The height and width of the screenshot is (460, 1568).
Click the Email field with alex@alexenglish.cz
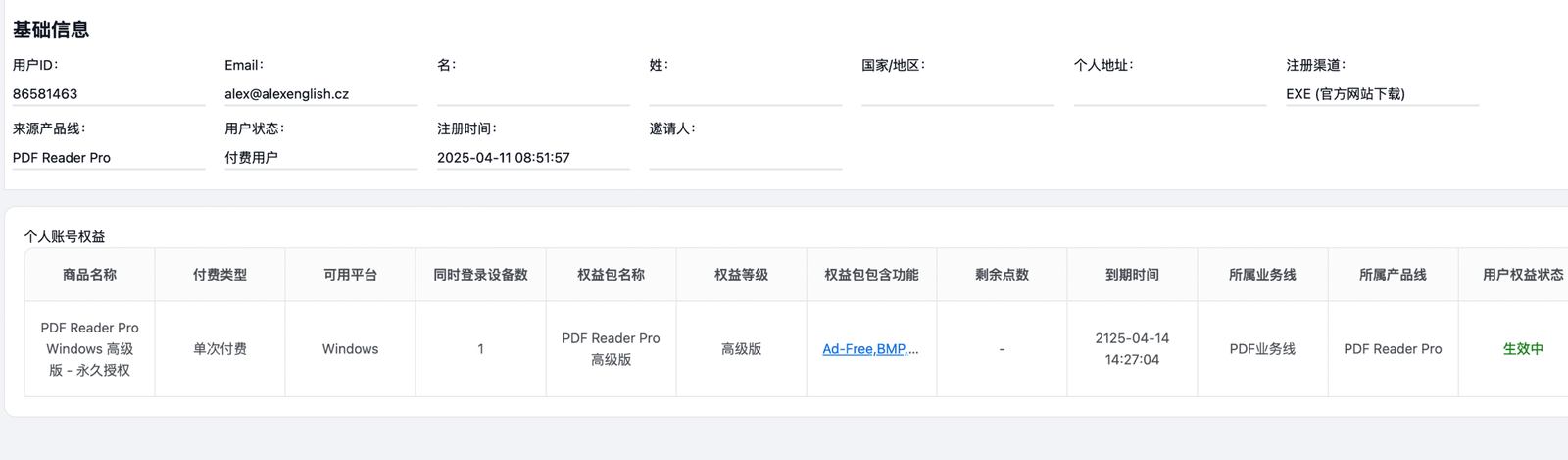320,94
